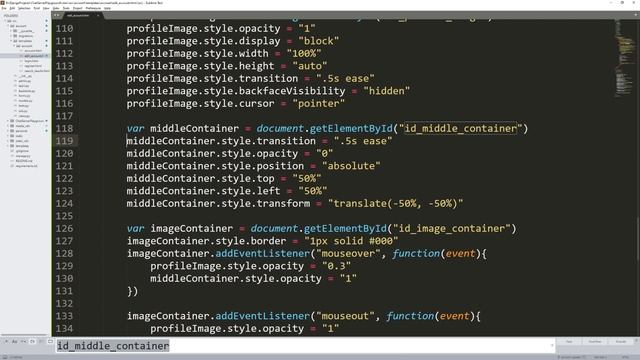Click the "id_middle_container" string on line 118

pyautogui.click(x=460, y=129)
